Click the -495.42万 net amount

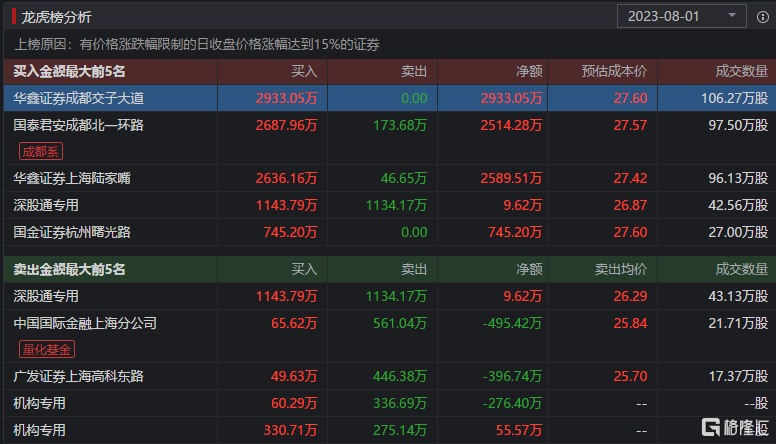tap(512, 323)
